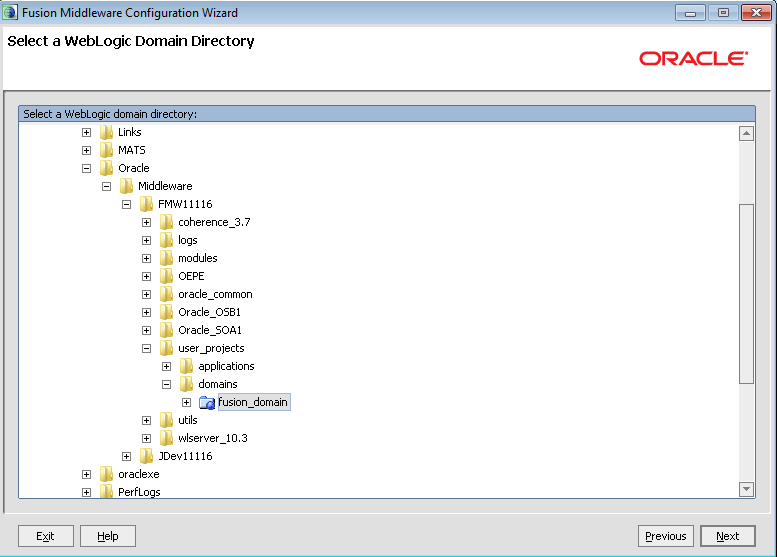This screenshot has width=777, height=557.
Task: Open Help for the wizard
Action: pos(107,536)
